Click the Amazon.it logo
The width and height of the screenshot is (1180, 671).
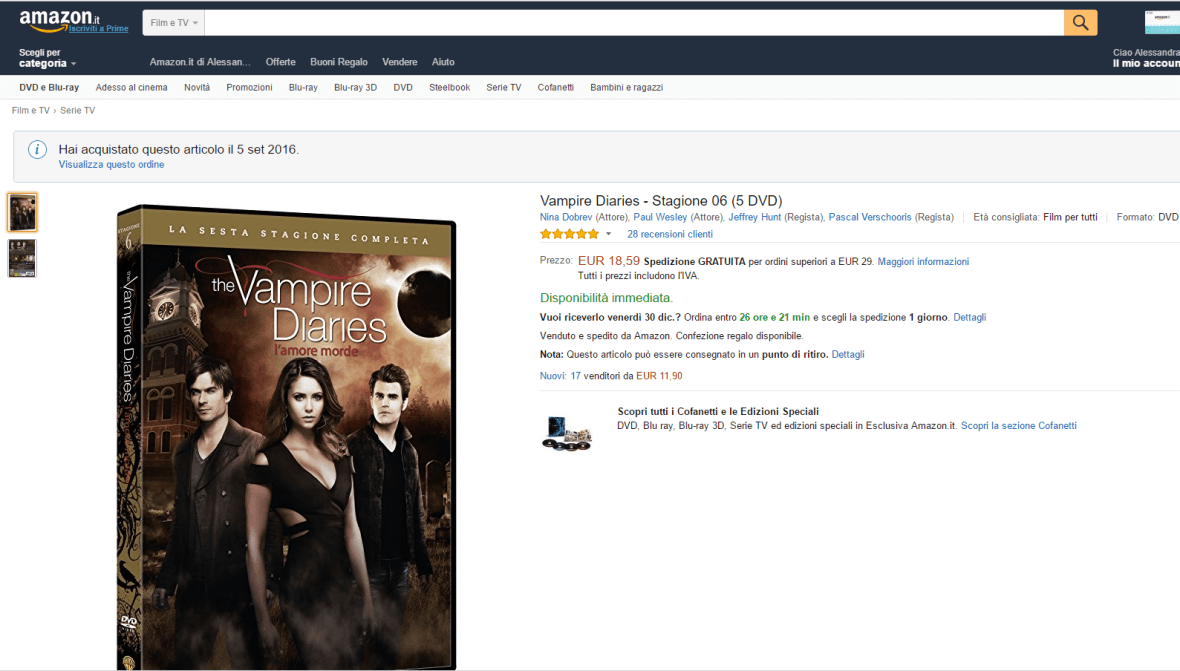tap(59, 19)
